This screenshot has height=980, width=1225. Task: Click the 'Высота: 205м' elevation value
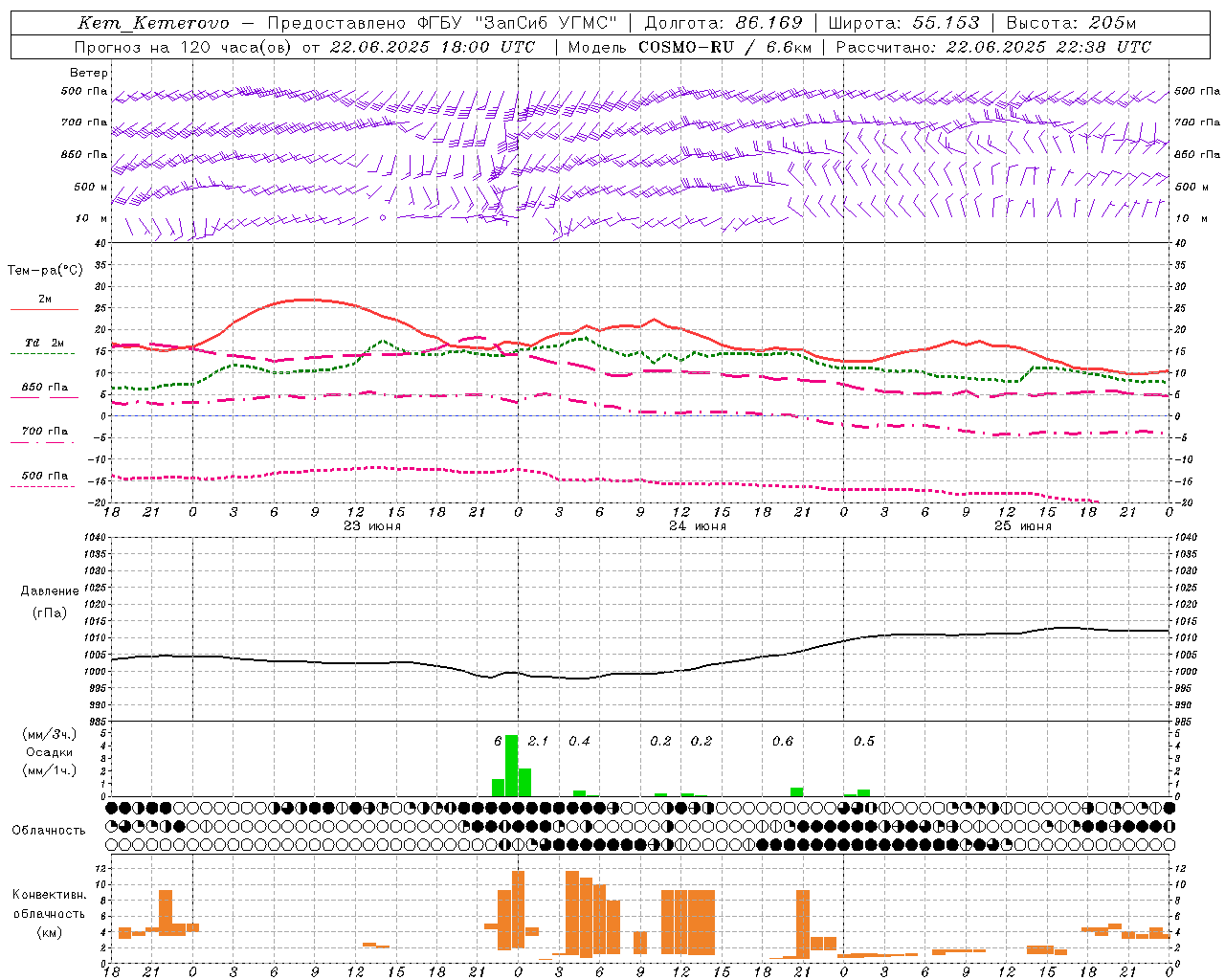pyautogui.click(x=1071, y=23)
